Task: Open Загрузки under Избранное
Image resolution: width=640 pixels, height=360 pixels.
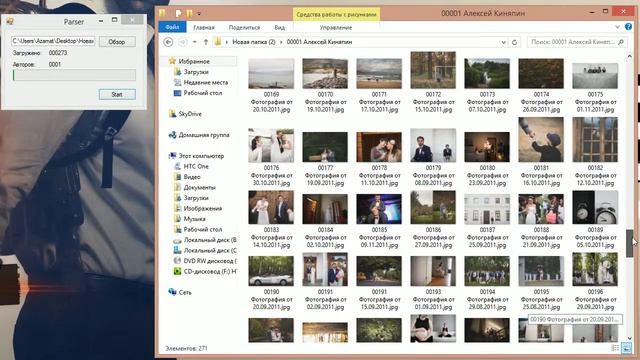Action: (x=196, y=72)
